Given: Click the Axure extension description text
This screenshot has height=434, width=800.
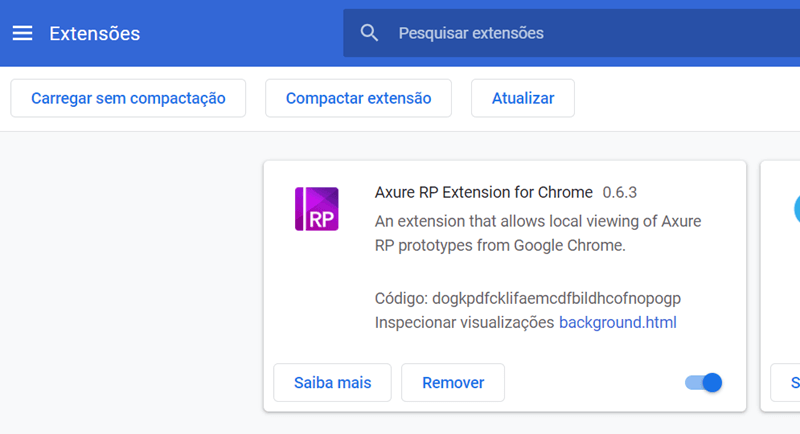Looking at the screenshot, I should (x=538, y=233).
